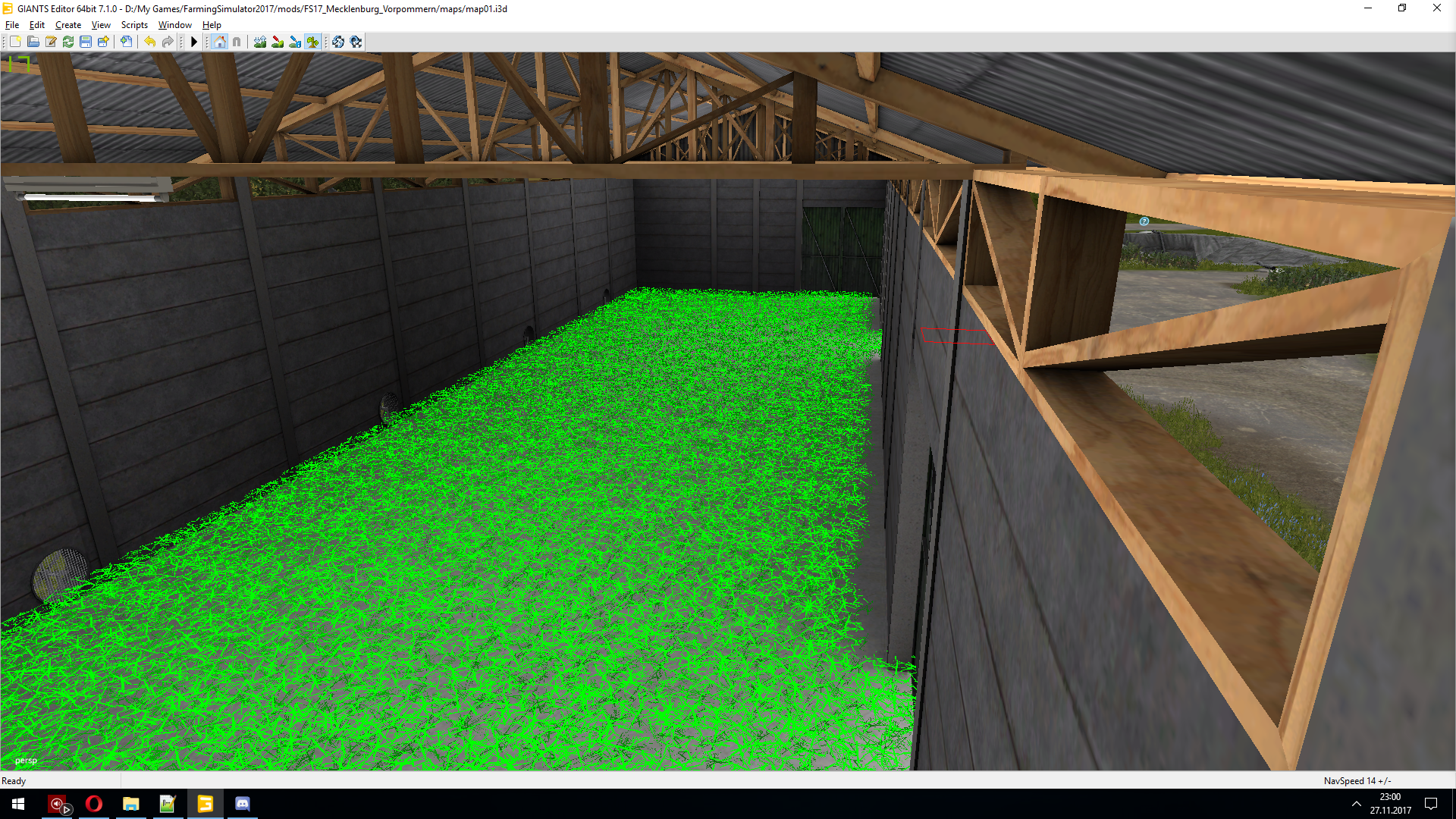Toggle the house navigation mode icon

click(220, 42)
